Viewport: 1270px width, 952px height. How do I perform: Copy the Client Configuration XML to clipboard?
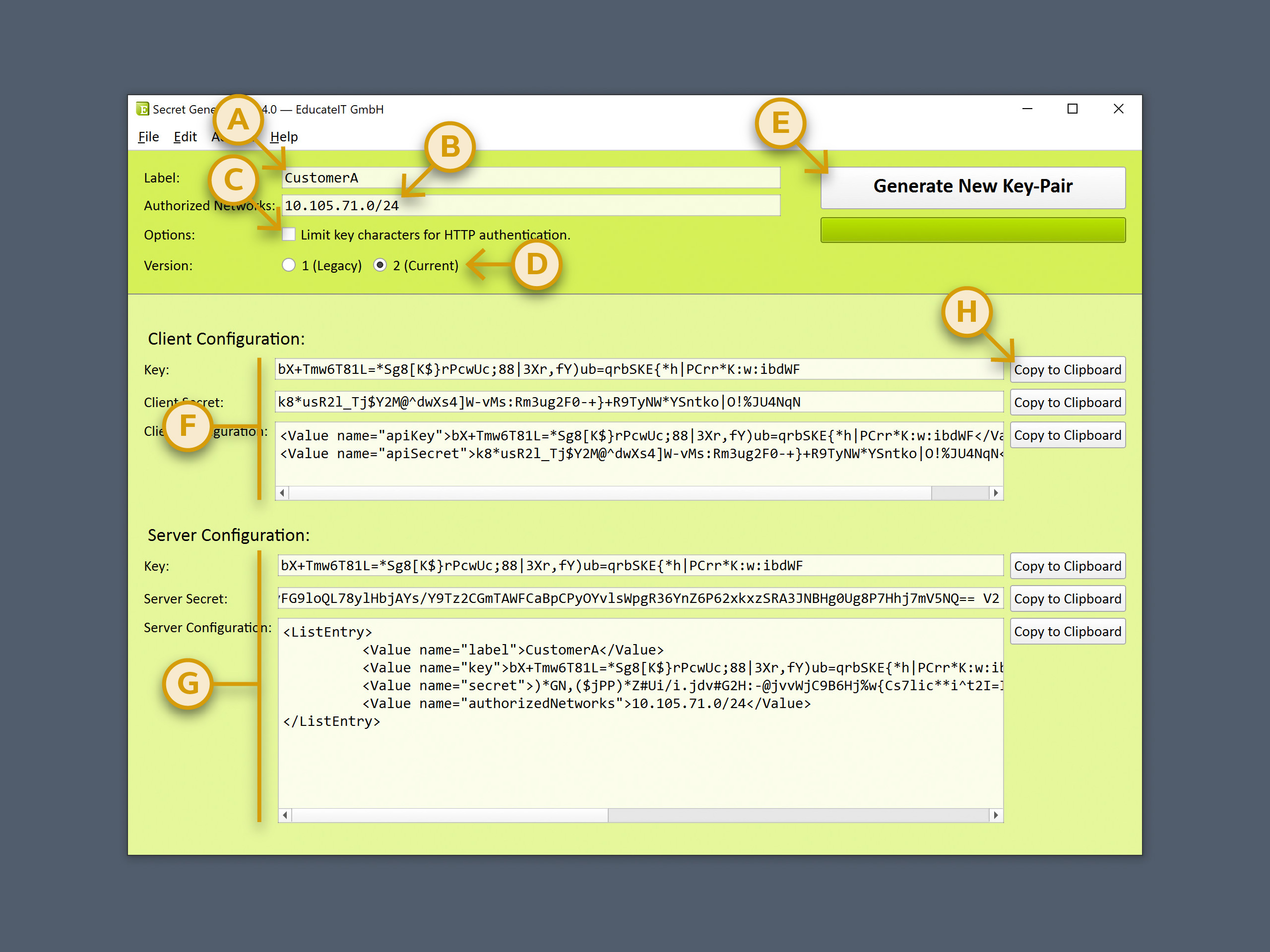coord(1067,435)
